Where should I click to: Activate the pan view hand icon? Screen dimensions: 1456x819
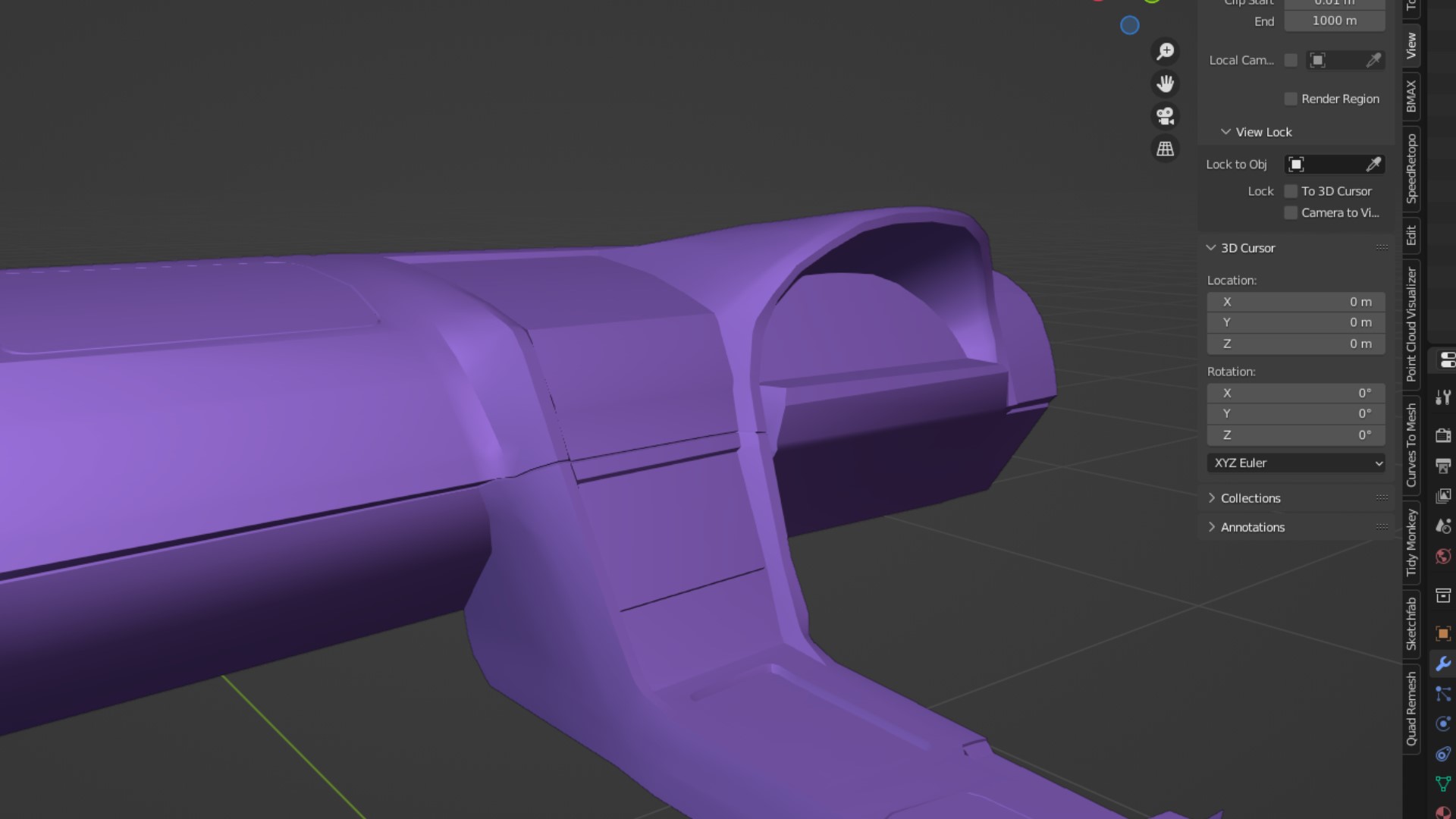[1166, 84]
